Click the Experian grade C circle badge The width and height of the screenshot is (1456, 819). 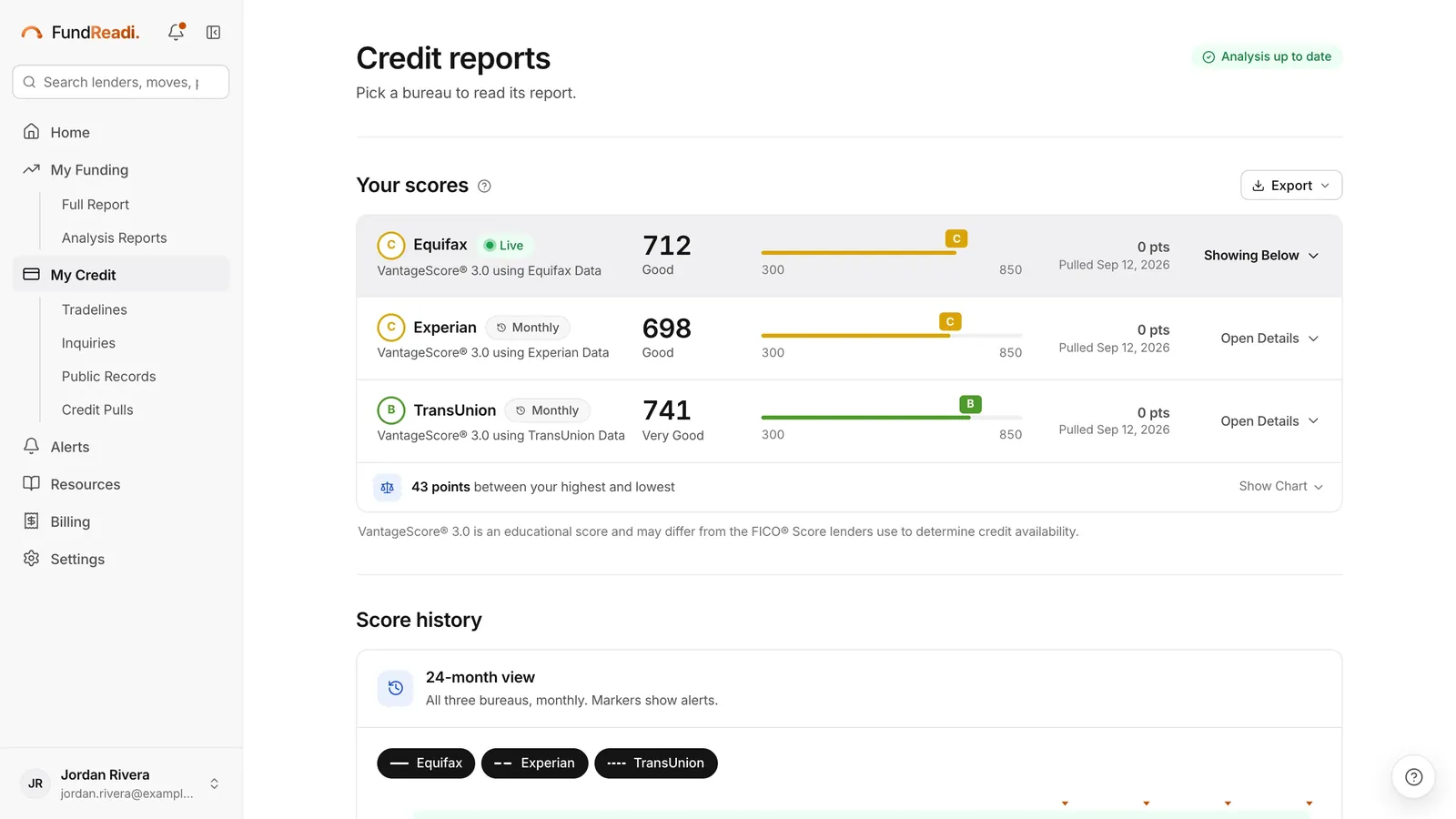point(391,327)
